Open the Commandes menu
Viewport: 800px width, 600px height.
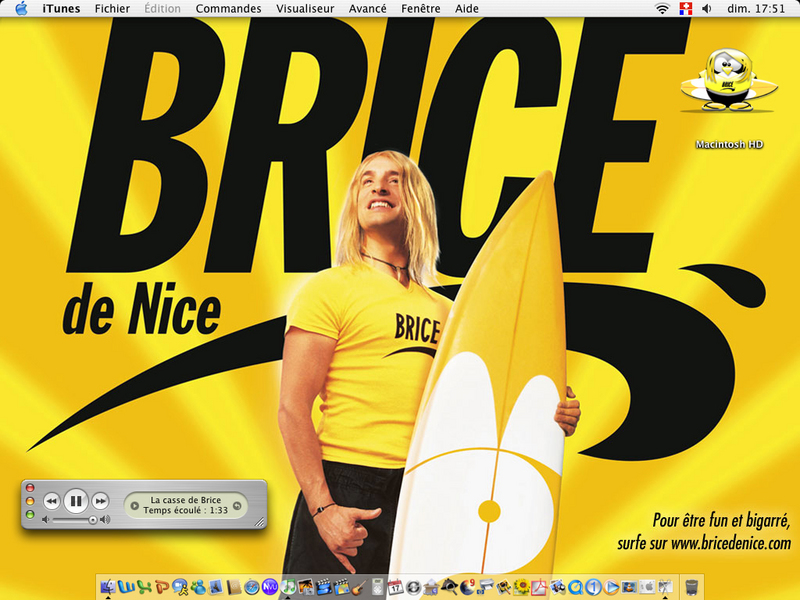tap(229, 9)
